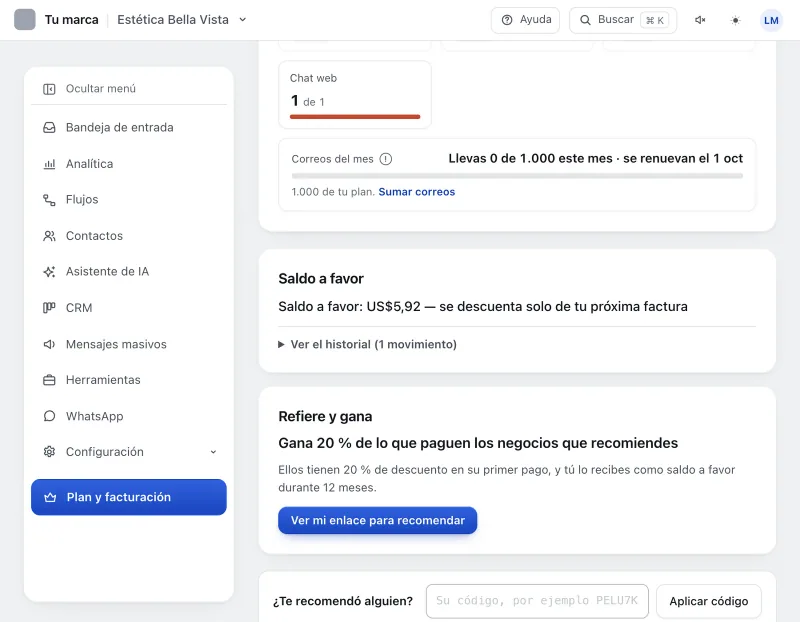Image resolution: width=800 pixels, height=622 pixels.
Task: Open Contactos in the sidebar
Action: click(x=129, y=236)
